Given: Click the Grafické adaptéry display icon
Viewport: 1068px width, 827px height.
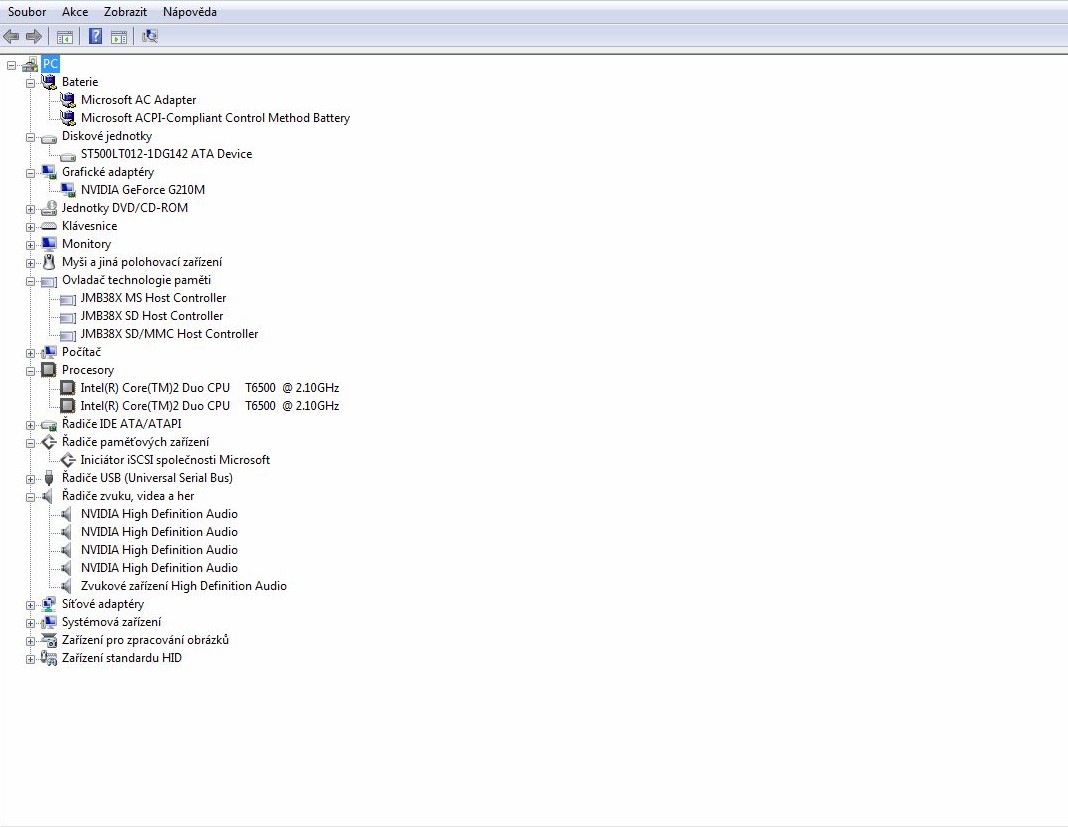Looking at the screenshot, I should pyautogui.click(x=48, y=172).
